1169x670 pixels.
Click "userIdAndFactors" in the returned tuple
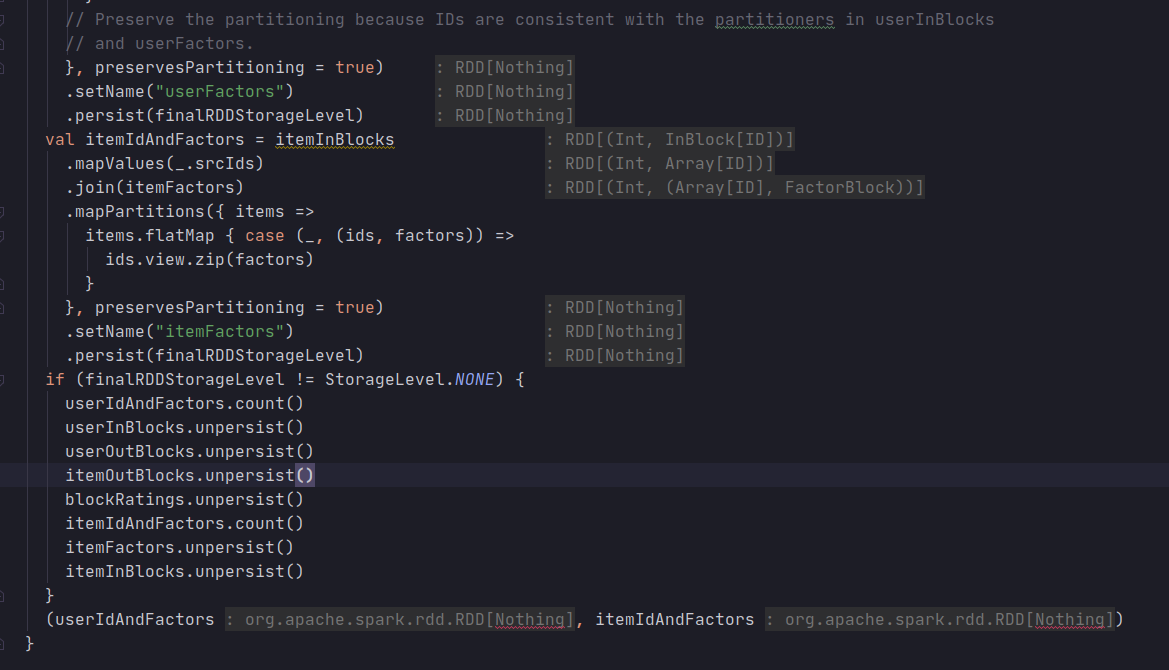(x=135, y=619)
